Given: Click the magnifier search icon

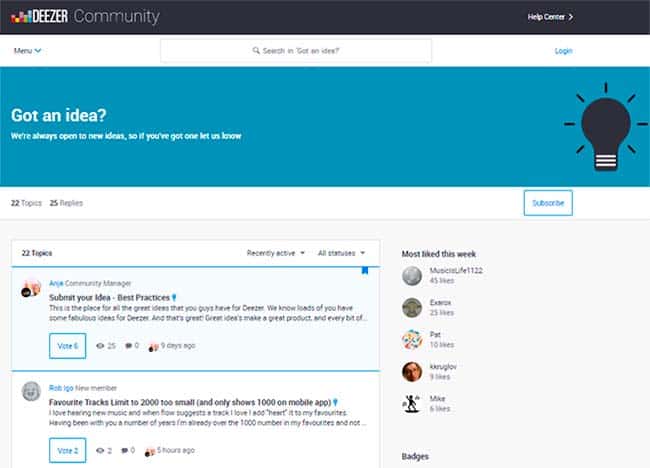Looking at the screenshot, I should click(x=256, y=51).
